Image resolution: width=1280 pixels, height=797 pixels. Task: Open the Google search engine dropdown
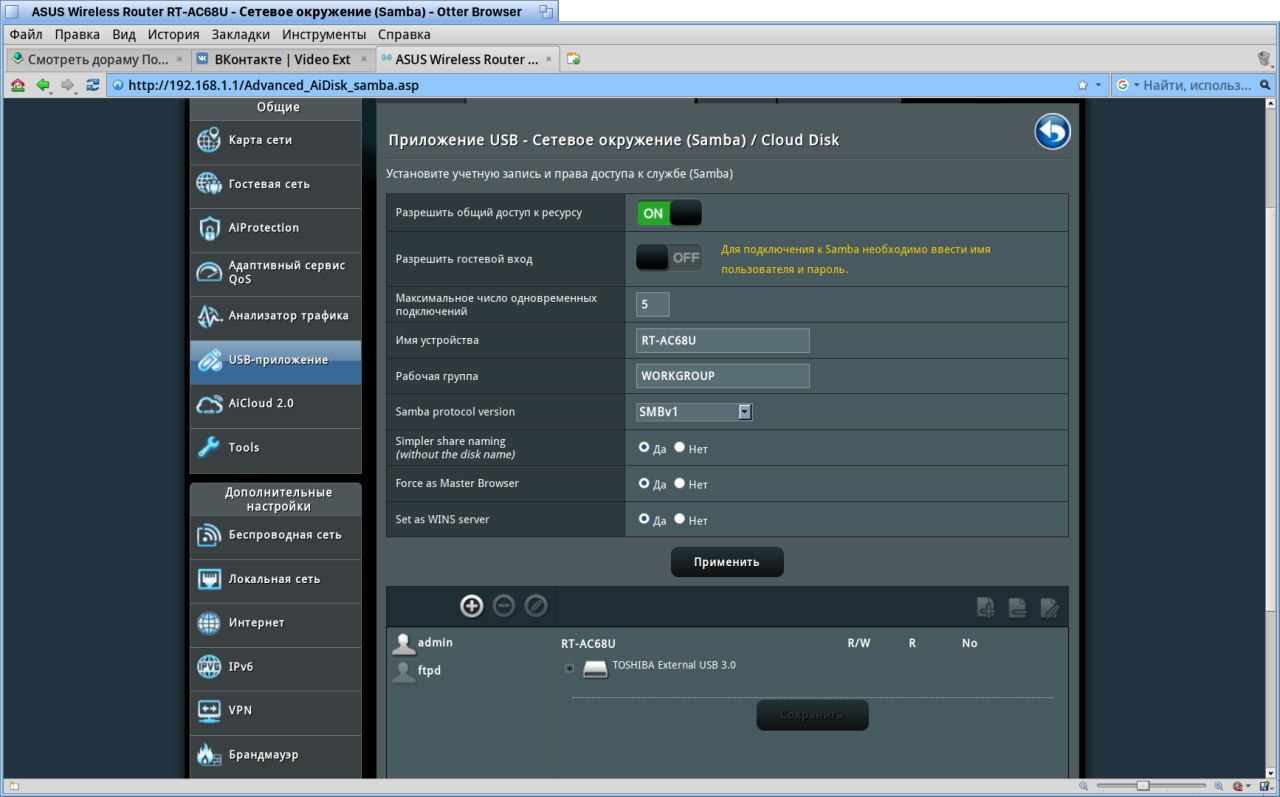1128,86
